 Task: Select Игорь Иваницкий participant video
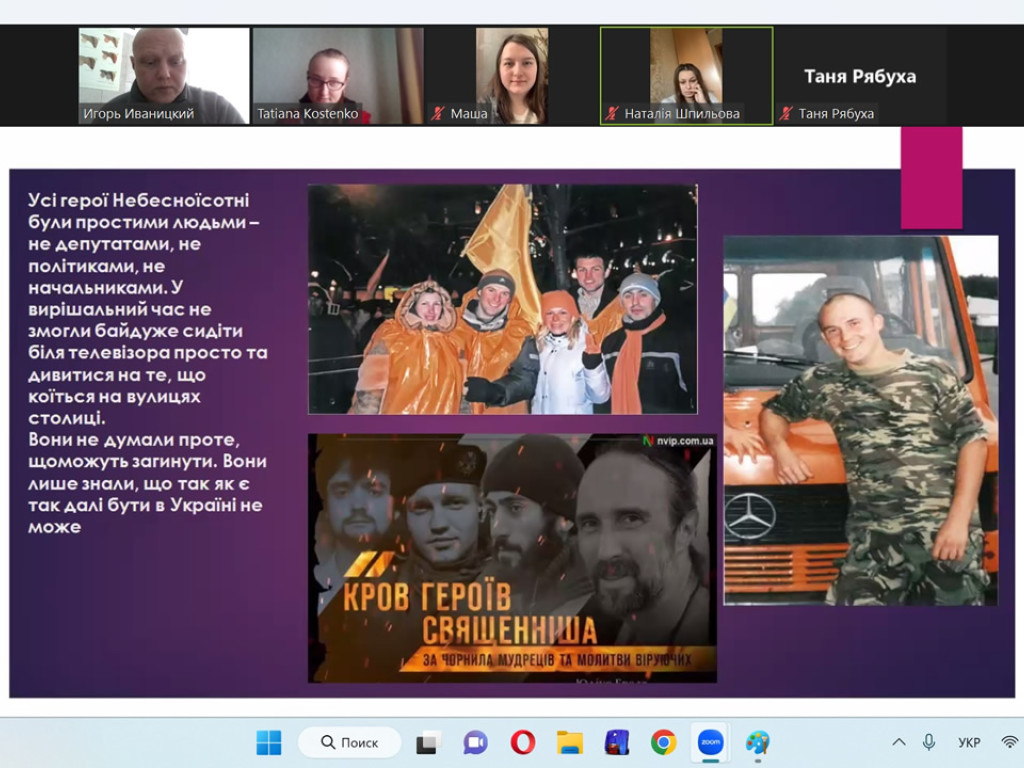(x=163, y=76)
